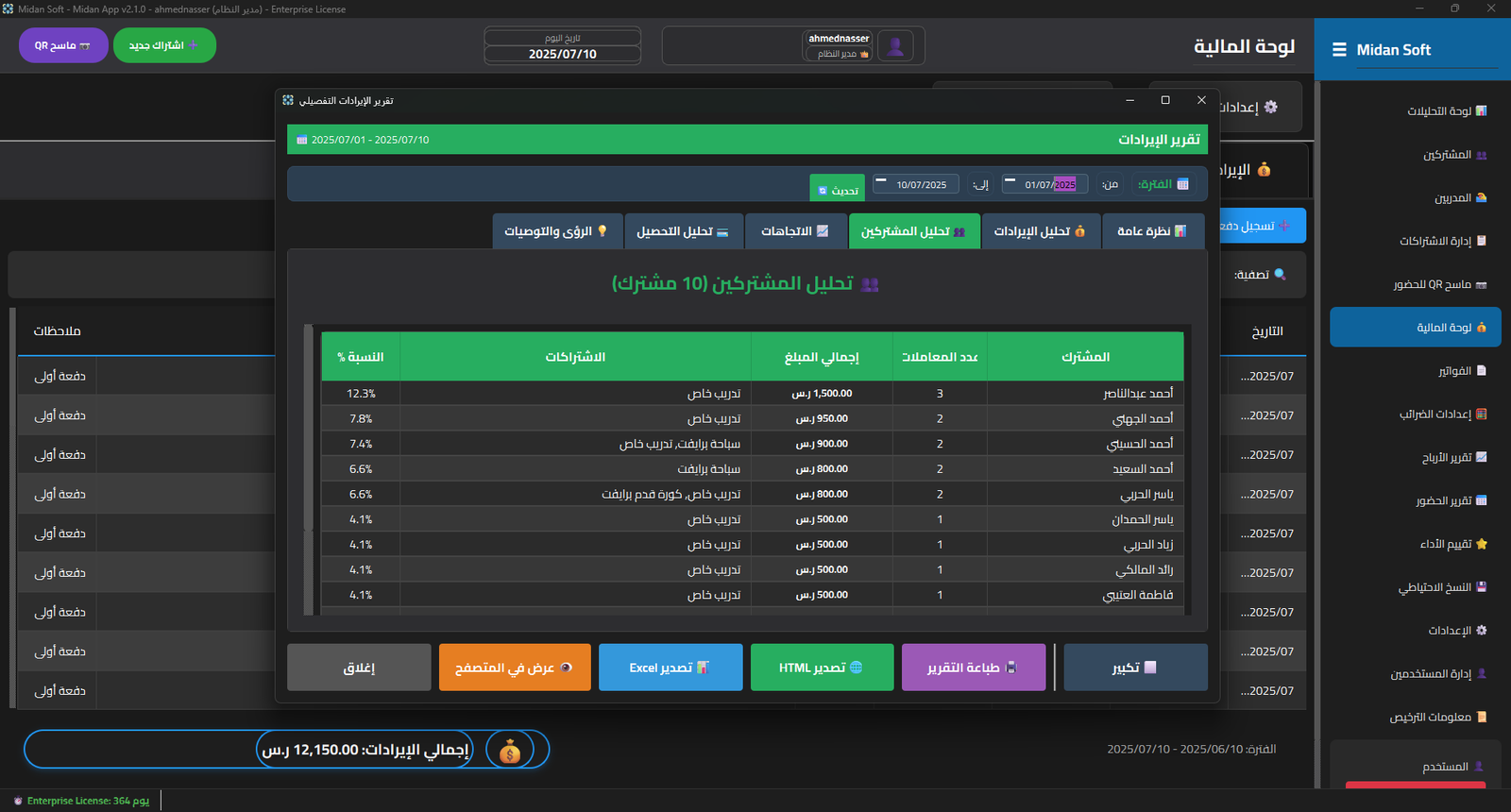Click طباعة التقرير print button
This screenshot has height=812, width=1511.
tap(973, 668)
